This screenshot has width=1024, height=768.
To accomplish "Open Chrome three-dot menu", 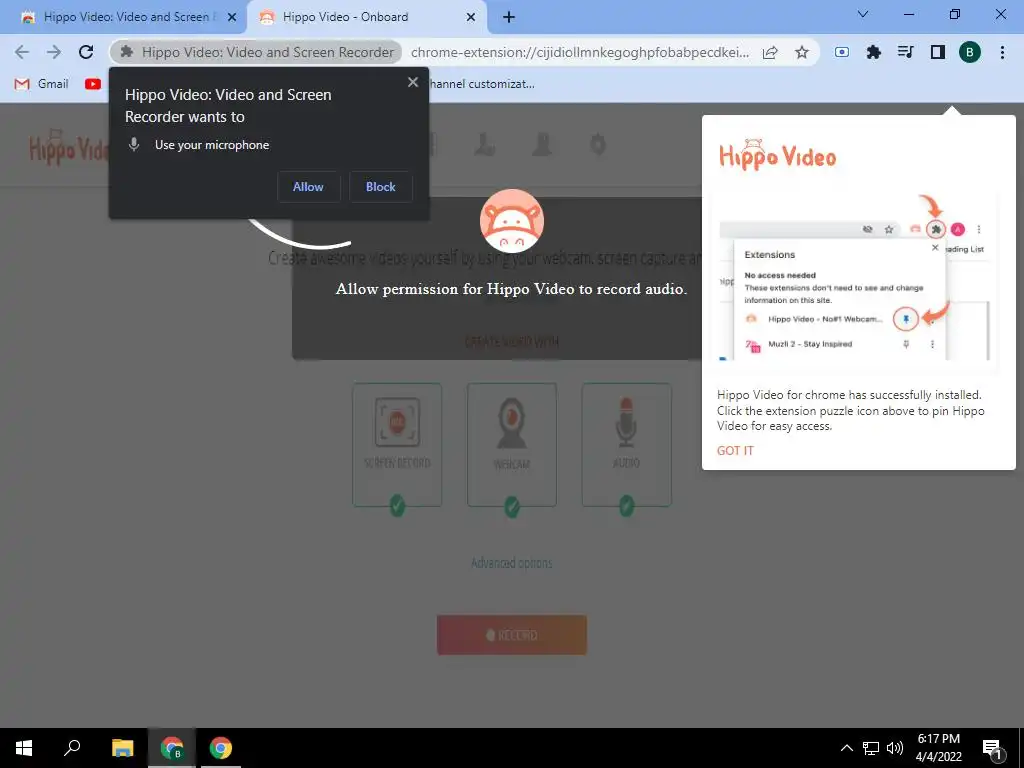I will 1002,52.
